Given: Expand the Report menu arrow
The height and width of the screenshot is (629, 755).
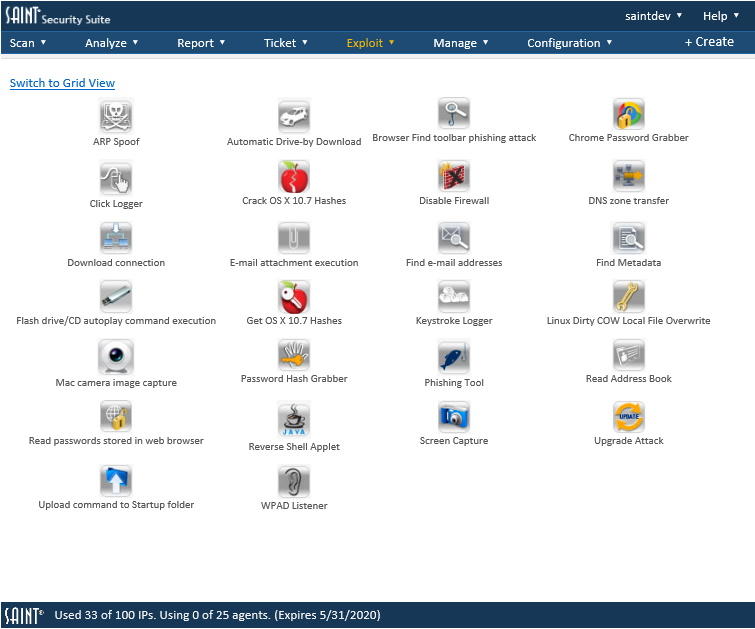Looking at the screenshot, I should click(x=222, y=42).
